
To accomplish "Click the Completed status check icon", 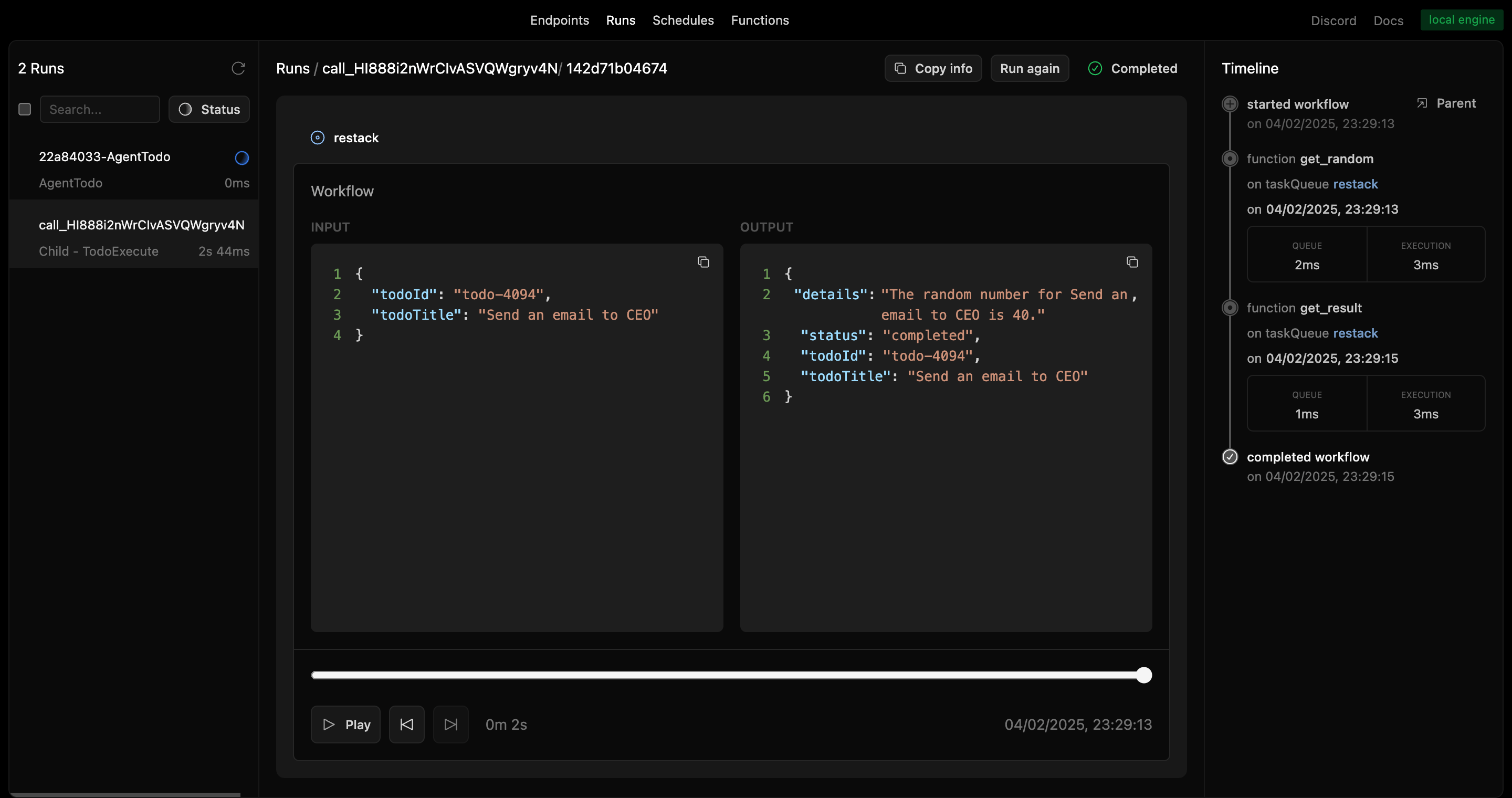I will 1095,68.
